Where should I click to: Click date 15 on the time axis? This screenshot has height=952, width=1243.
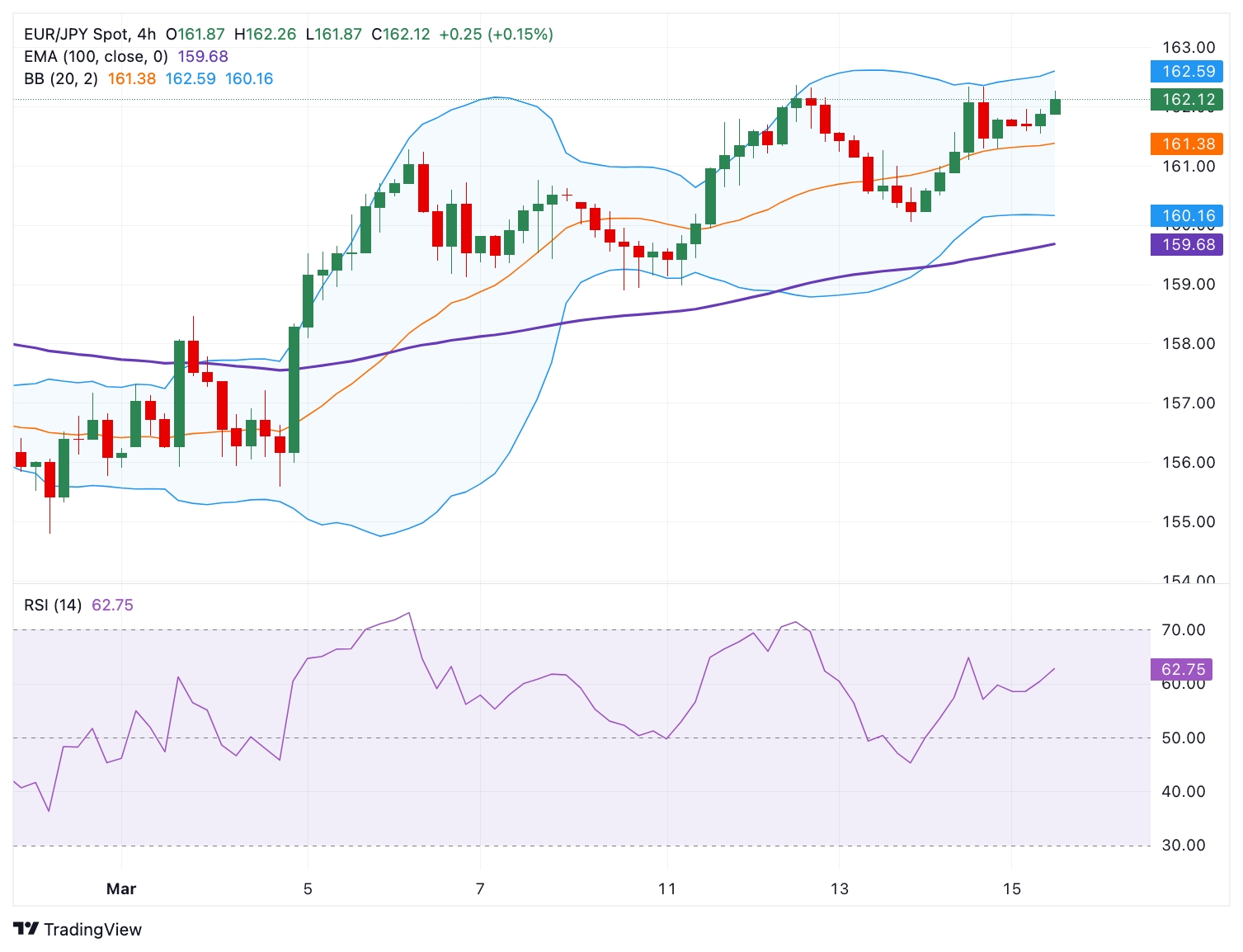coord(1011,889)
